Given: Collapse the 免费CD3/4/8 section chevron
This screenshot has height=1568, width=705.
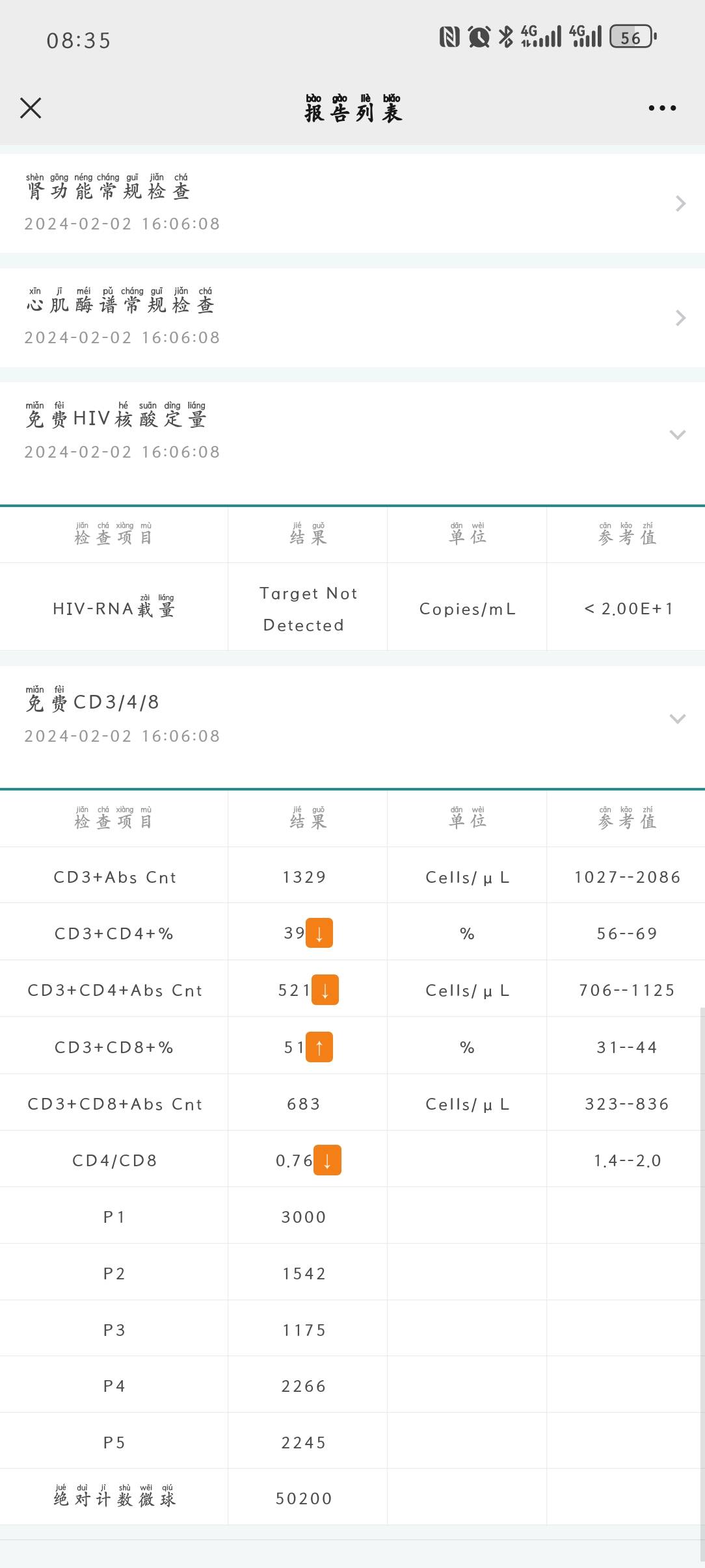Looking at the screenshot, I should click(x=678, y=718).
